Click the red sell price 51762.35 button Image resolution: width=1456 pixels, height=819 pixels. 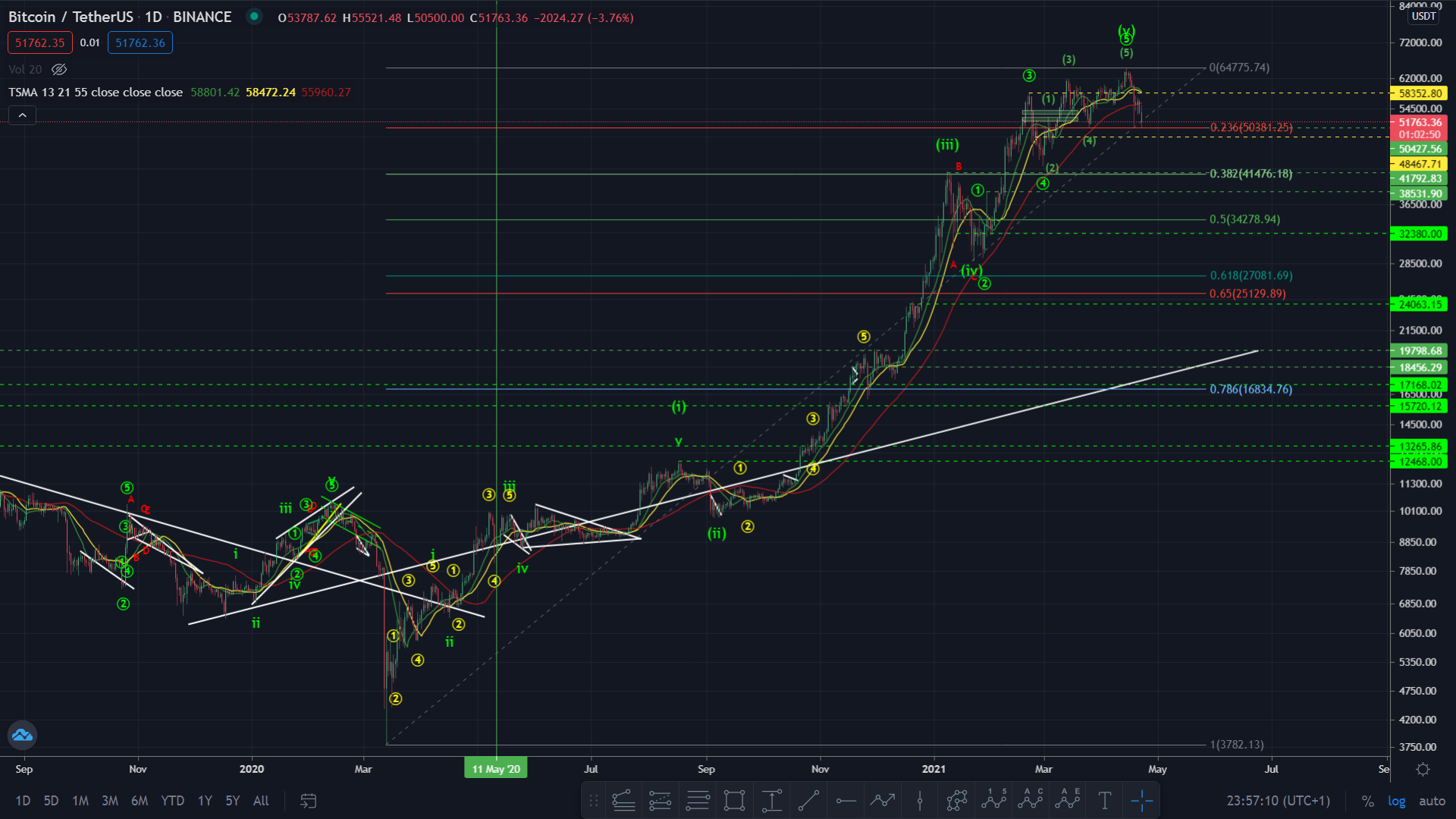coord(40,43)
